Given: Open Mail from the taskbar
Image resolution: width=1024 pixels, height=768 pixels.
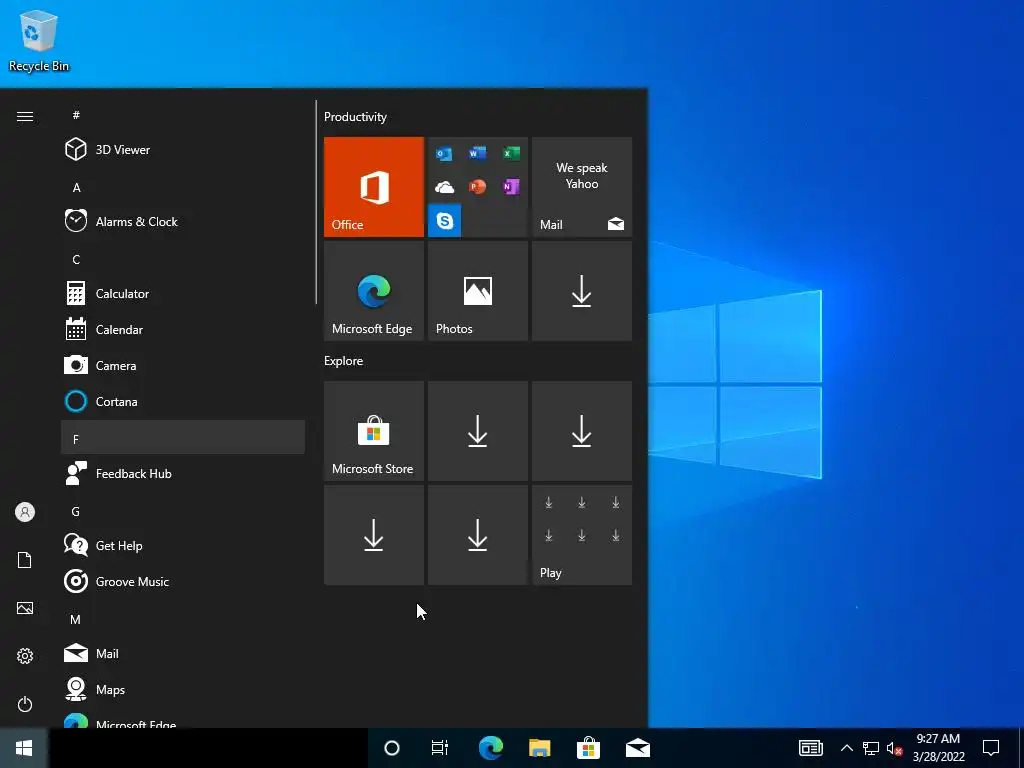Looking at the screenshot, I should coord(637,748).
